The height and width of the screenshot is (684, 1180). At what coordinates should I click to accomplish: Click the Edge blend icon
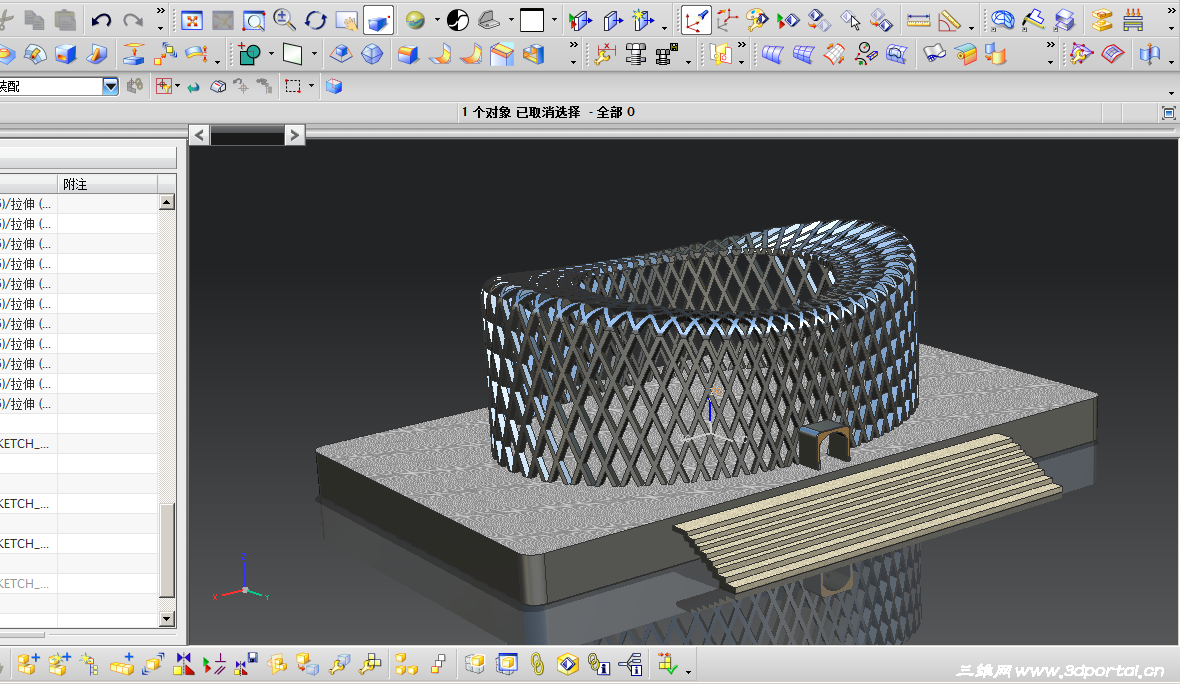pyautogui.click(x=409, y=54)
